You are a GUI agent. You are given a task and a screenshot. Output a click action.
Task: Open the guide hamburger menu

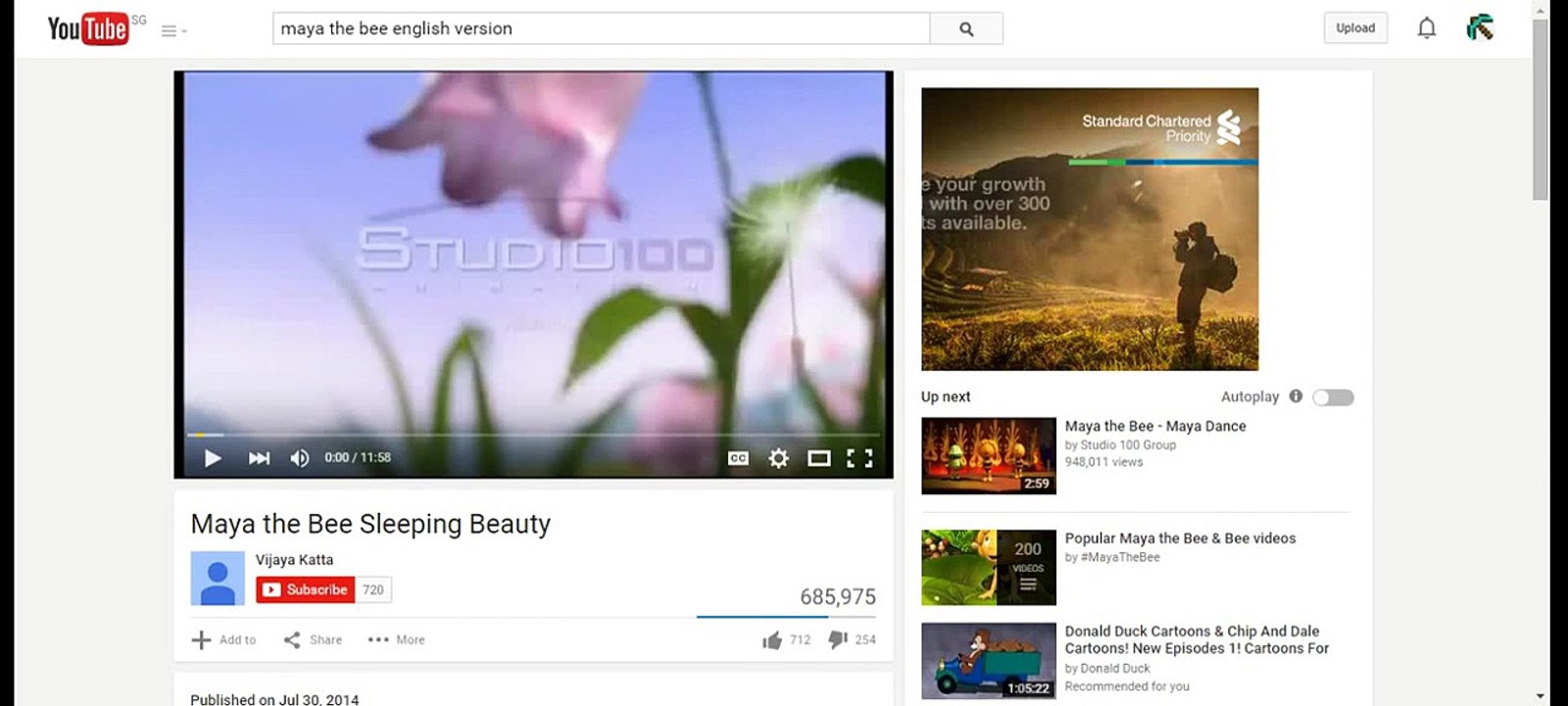click(x=173, y=30)
